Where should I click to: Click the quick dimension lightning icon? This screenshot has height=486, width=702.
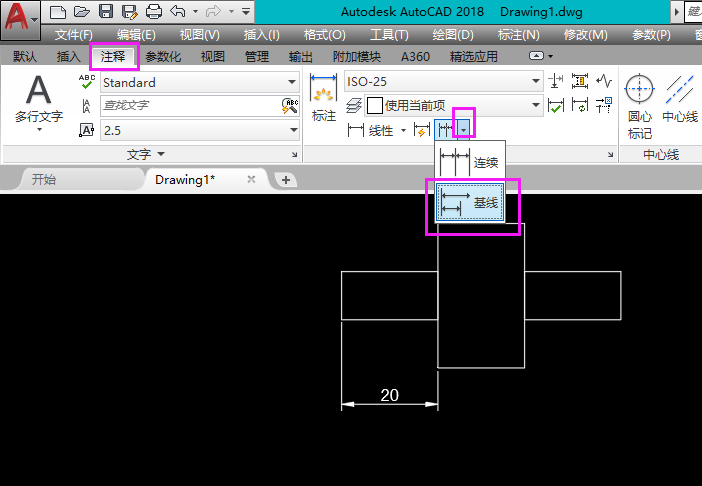click(422, 130)
